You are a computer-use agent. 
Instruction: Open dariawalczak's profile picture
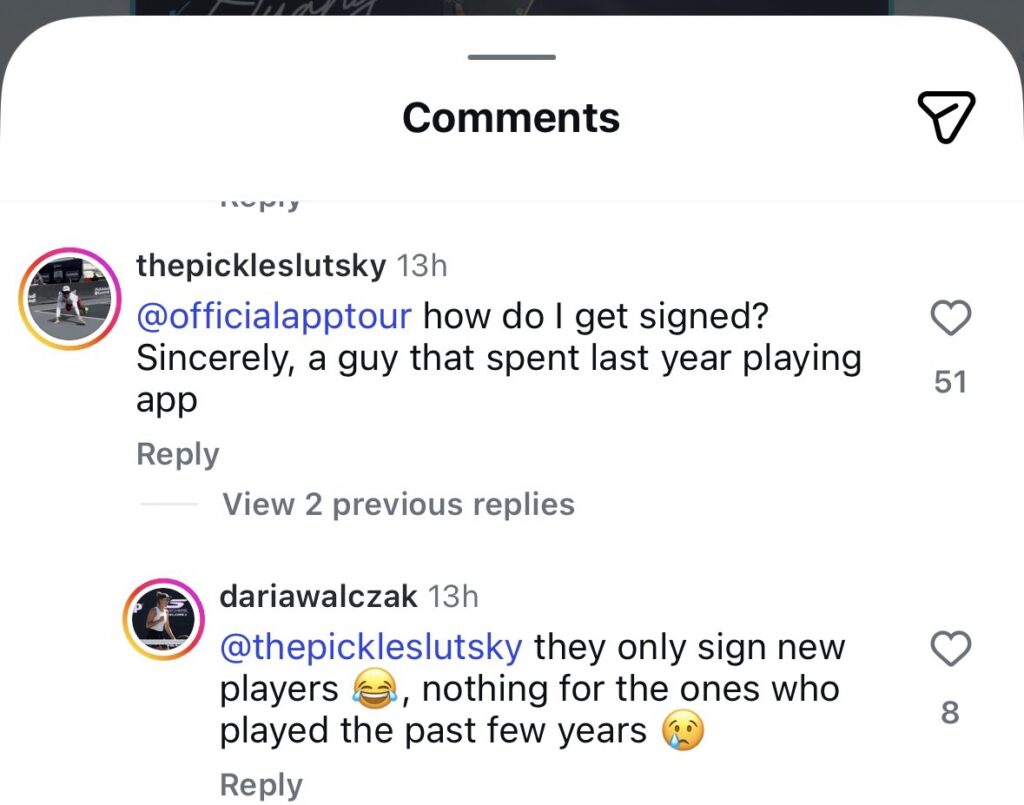click(x=164, y=618)
